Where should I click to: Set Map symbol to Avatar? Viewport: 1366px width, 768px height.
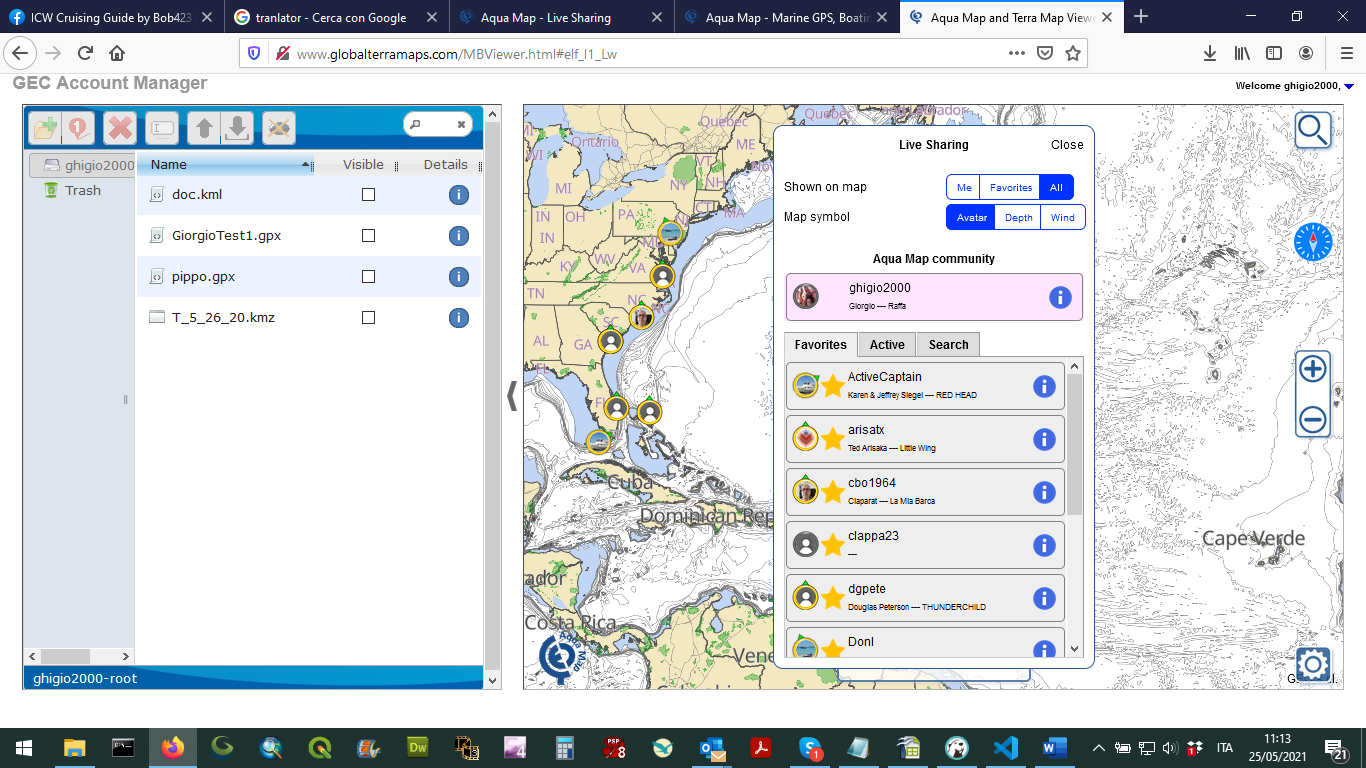[x=971, y=217]
